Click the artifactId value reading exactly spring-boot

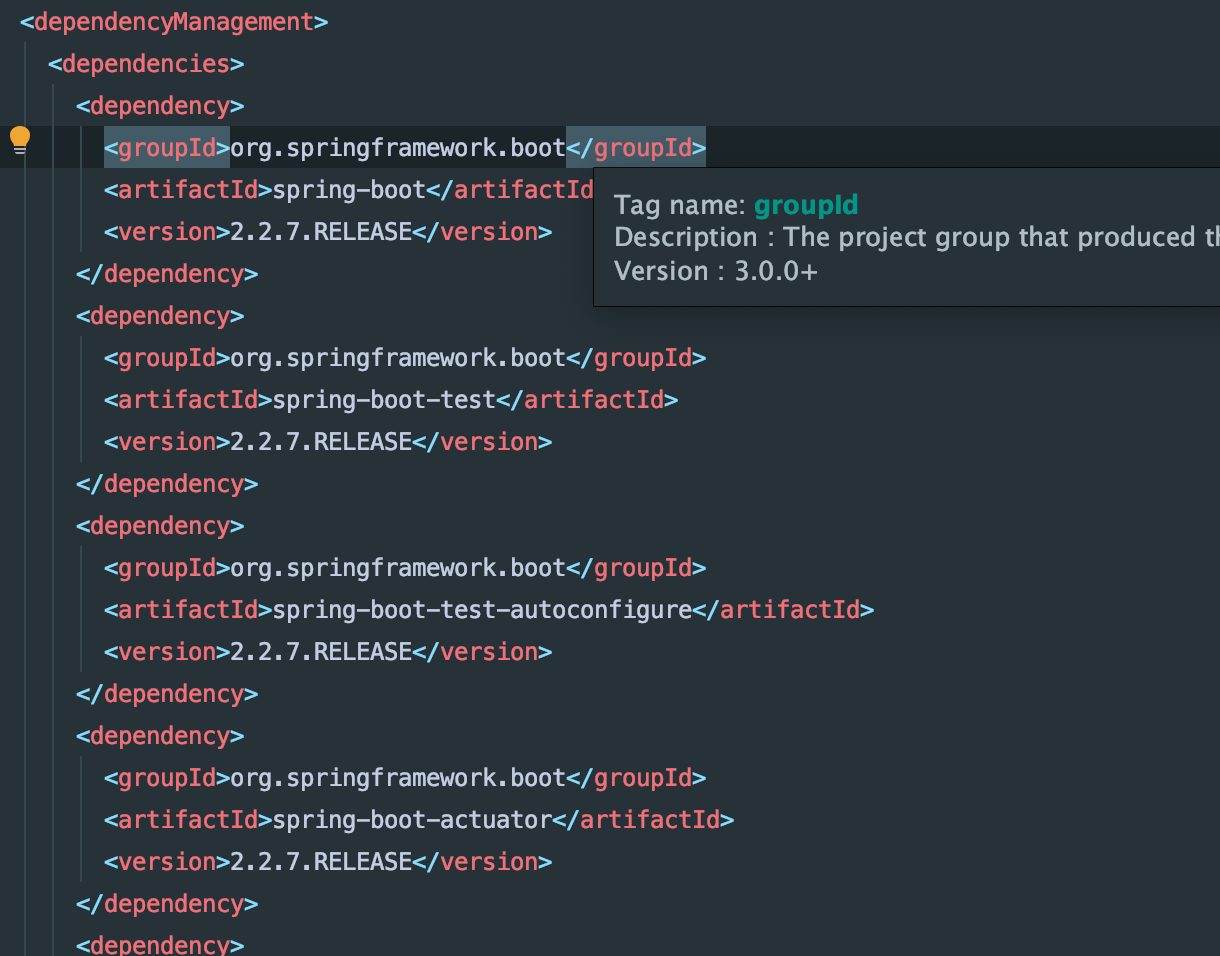pos(350,190)
